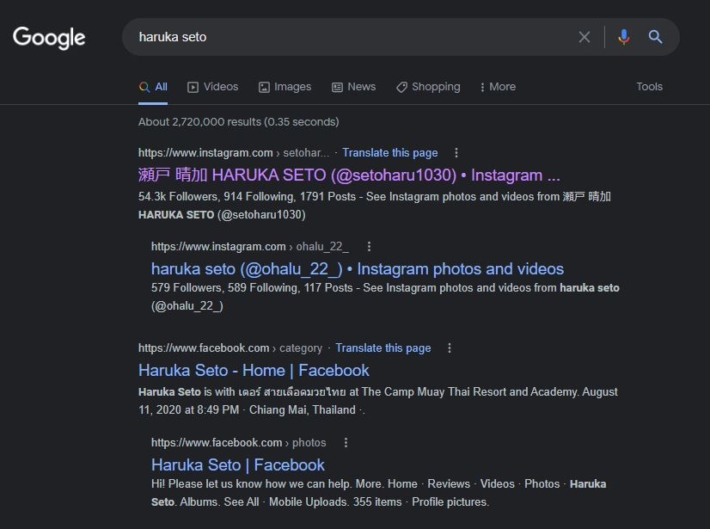Open three-dot menu for Facebook photos result
Viewport: 710px width, 529px height.
coord(346,442)
